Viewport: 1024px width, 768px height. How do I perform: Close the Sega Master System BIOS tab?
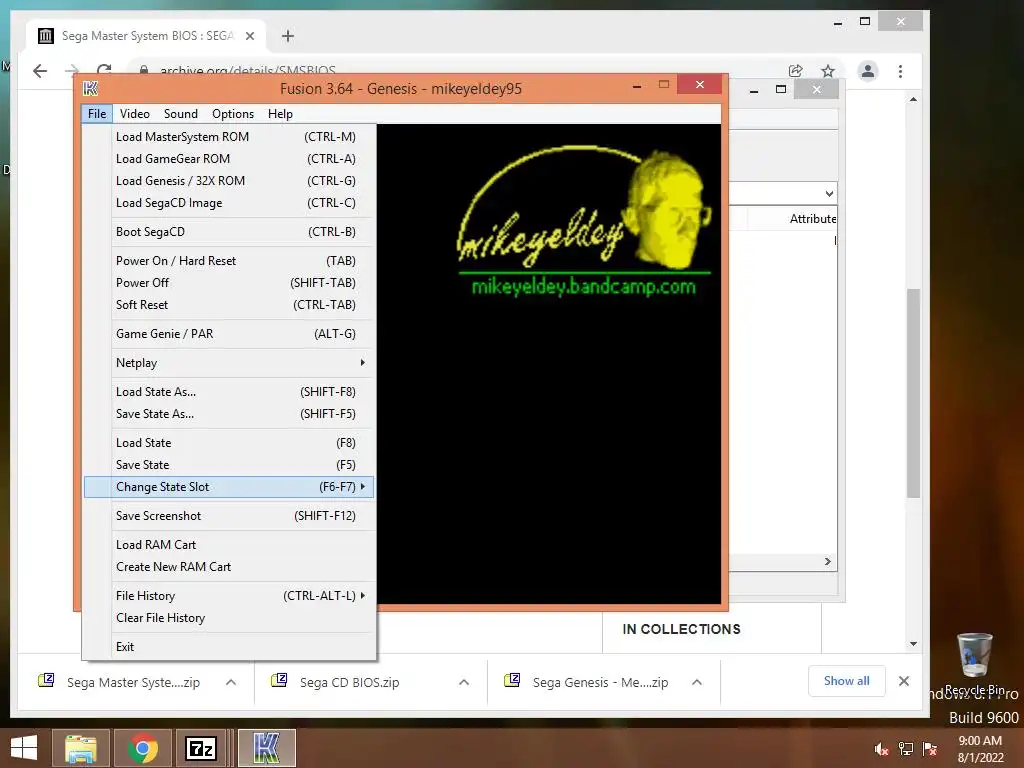pos(249,36)
